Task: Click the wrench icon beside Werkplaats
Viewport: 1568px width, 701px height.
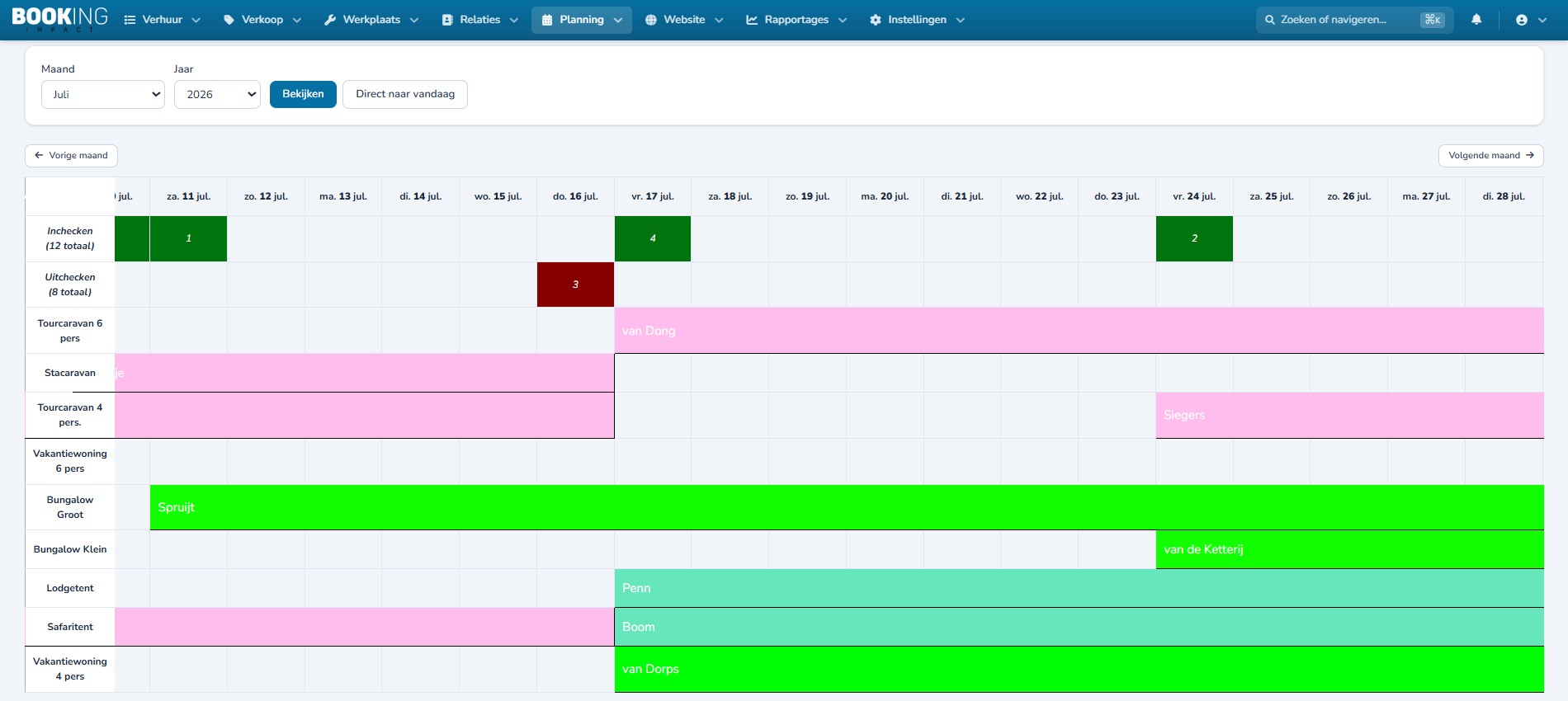Action: [330, 20]
